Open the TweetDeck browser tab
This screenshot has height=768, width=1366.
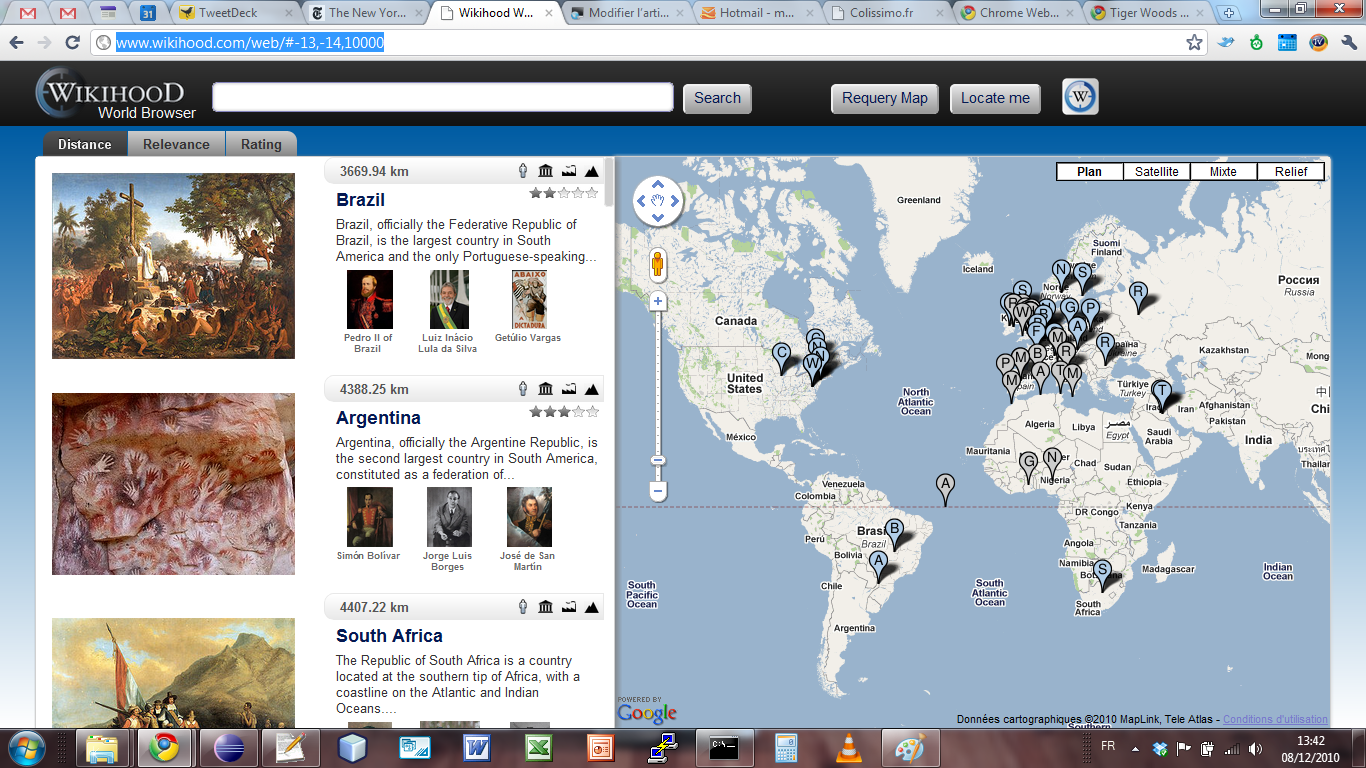click(x=233, y=13)
